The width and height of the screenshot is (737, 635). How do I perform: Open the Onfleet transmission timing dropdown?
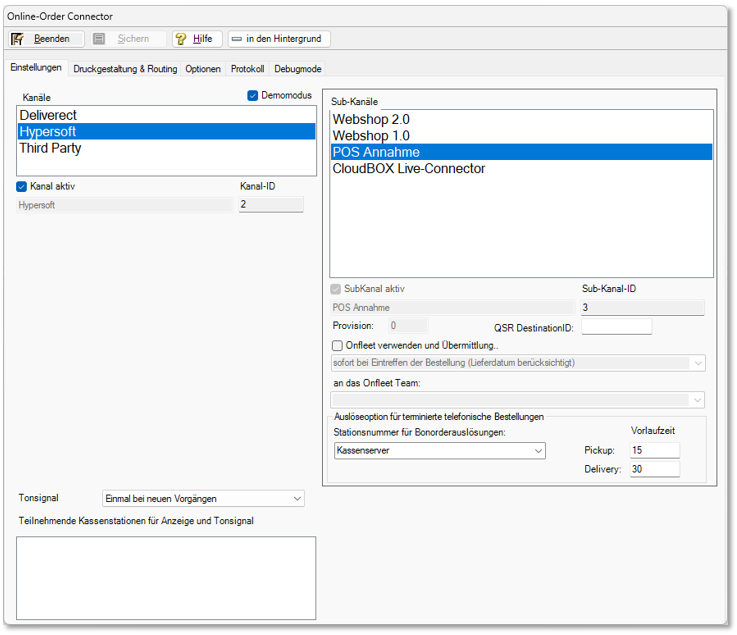pyautogui.click(x=518, y=363)
